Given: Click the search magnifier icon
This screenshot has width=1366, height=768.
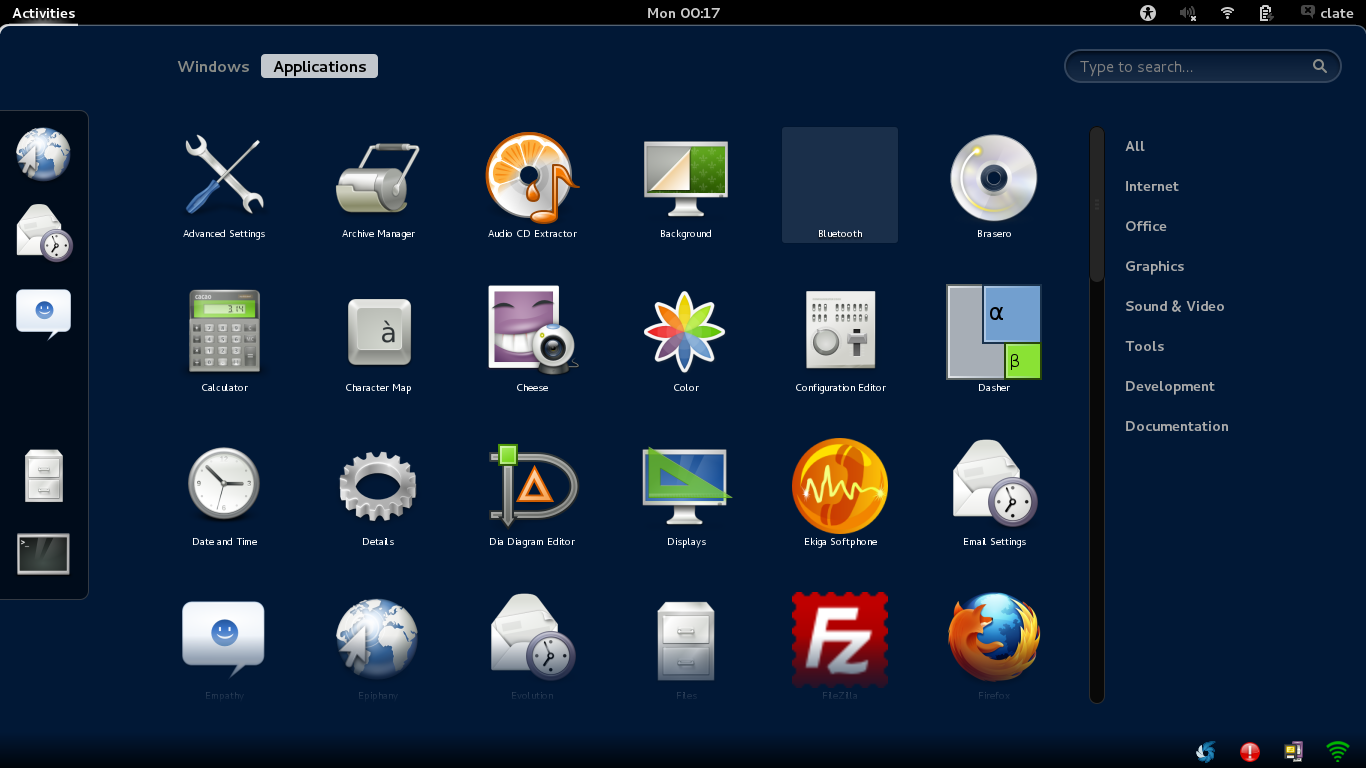Looking at the screenshot, I should [1320, 67].
